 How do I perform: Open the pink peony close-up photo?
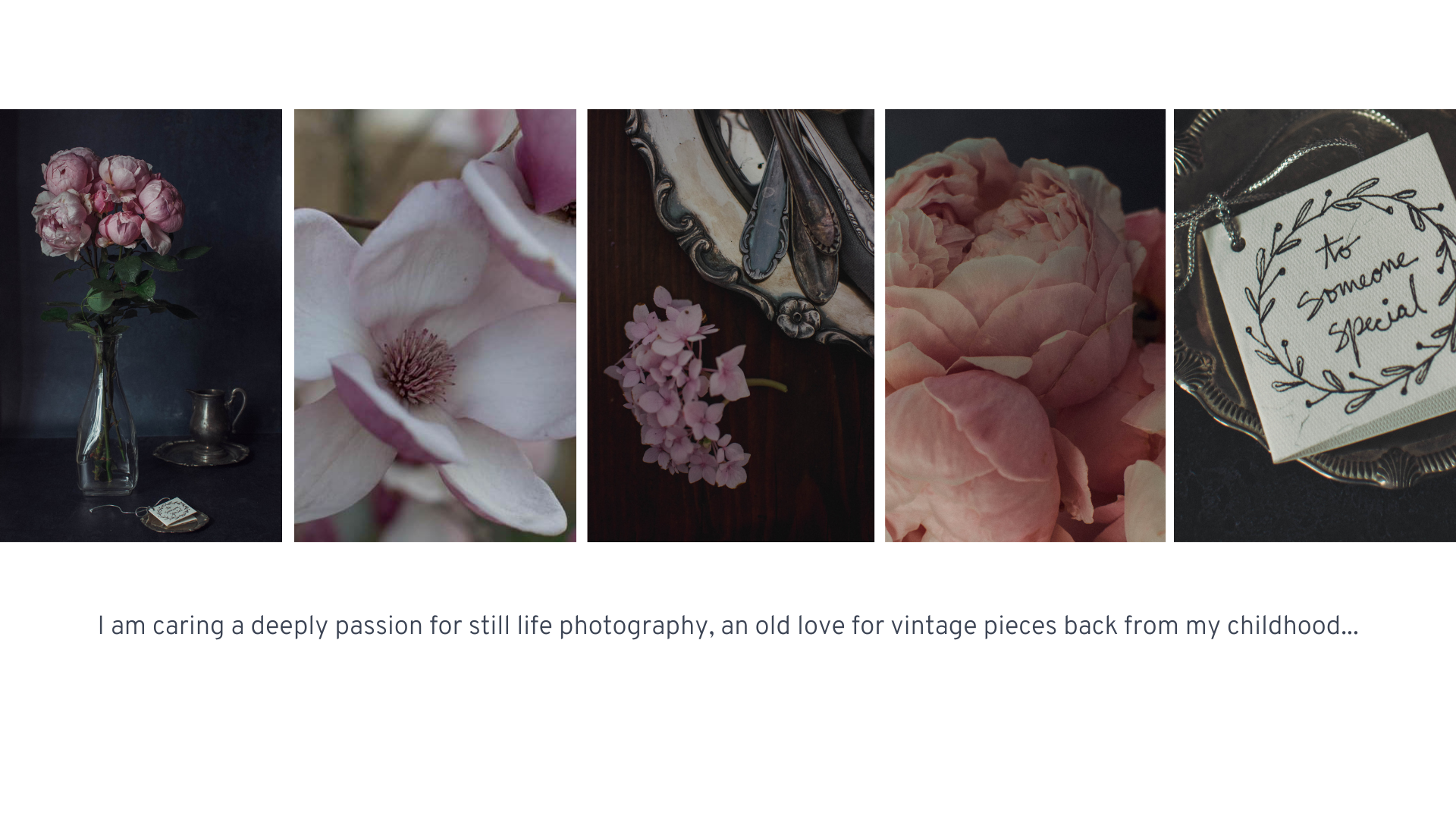[x=1025, y=325]
